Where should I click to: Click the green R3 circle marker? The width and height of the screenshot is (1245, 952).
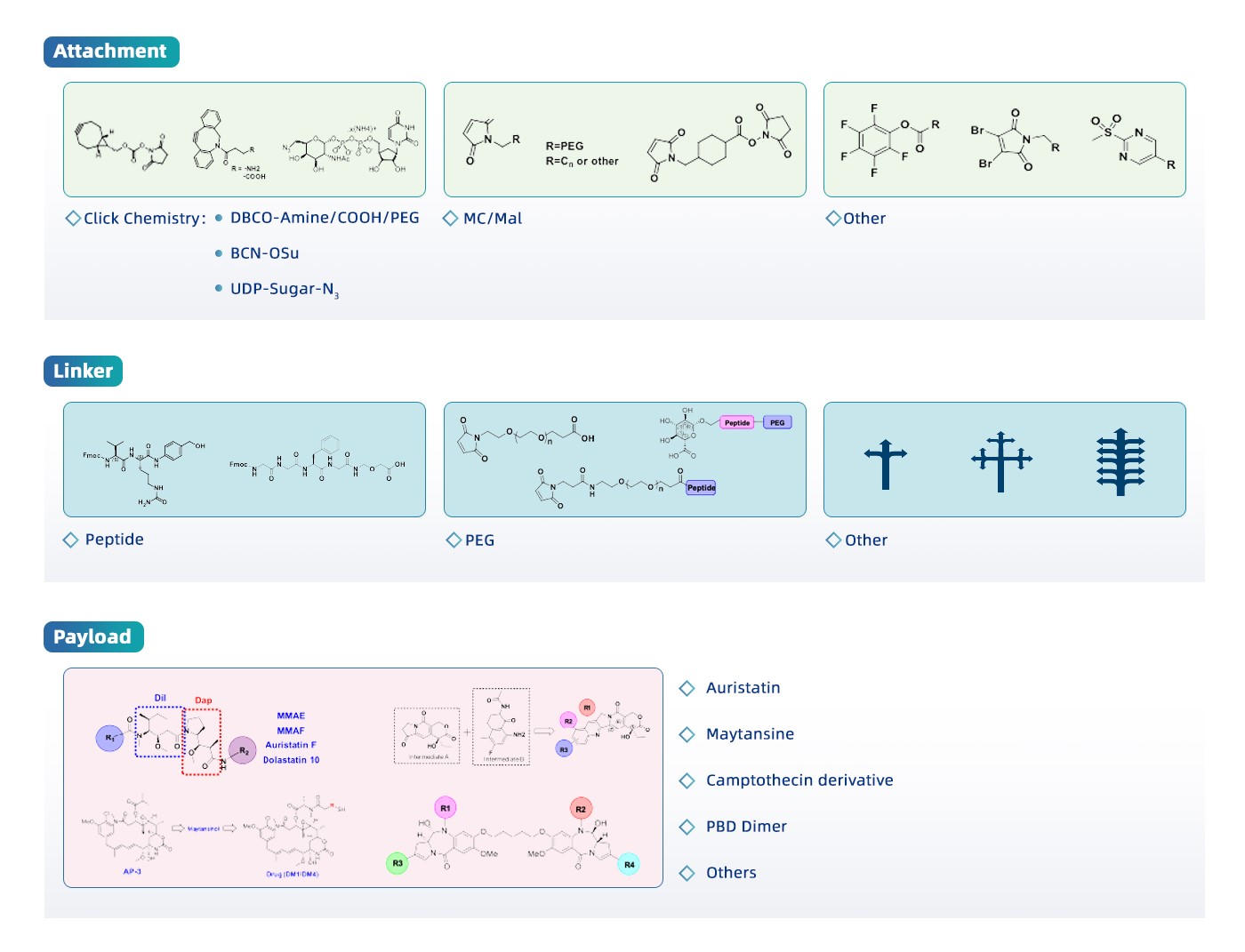(x=398, y=863)
